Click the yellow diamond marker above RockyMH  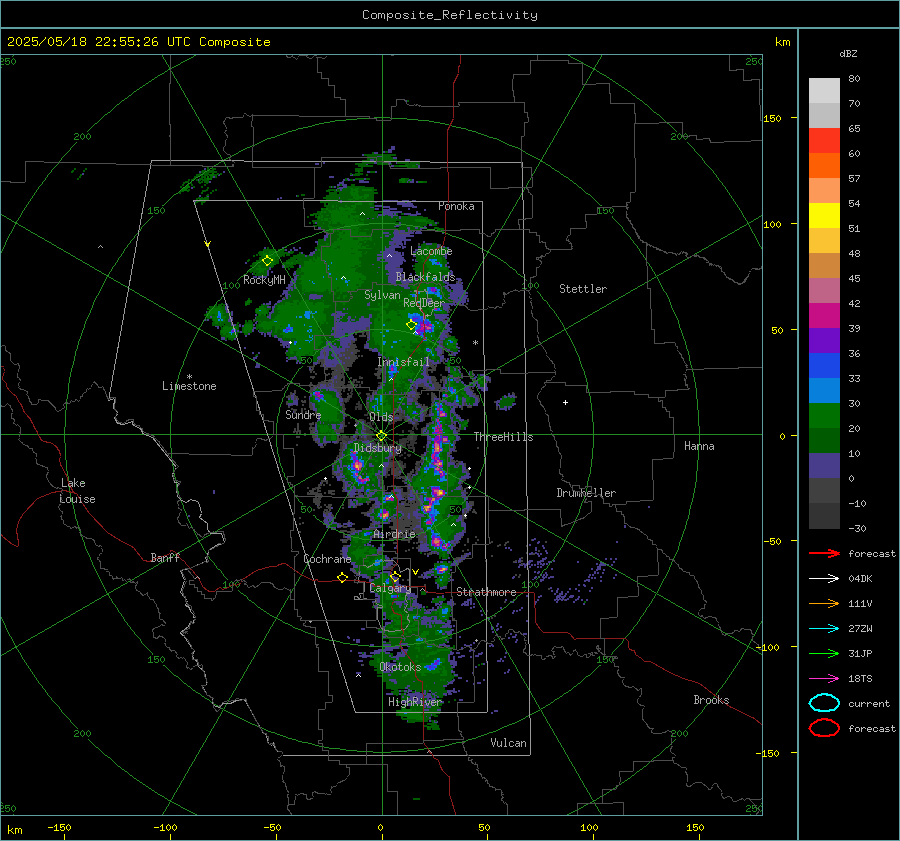coord(267,261)
